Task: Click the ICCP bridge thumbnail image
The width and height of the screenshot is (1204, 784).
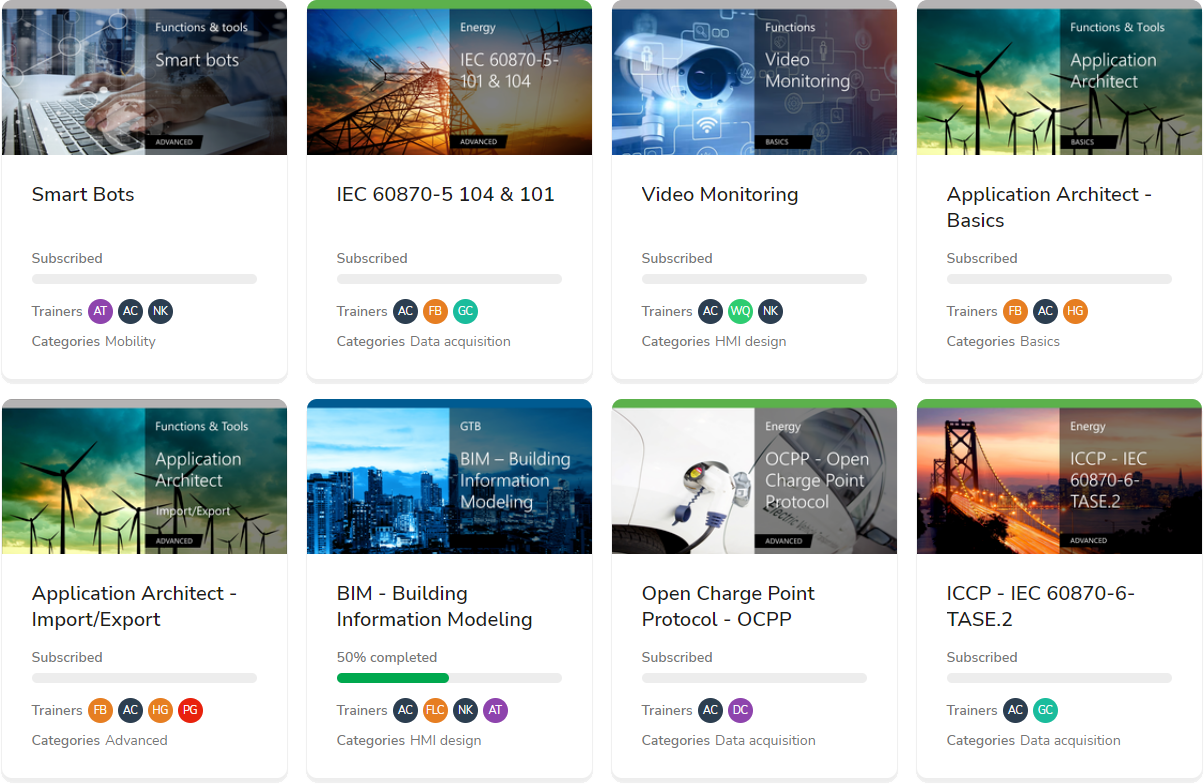Action: (x=1058, y=478)
